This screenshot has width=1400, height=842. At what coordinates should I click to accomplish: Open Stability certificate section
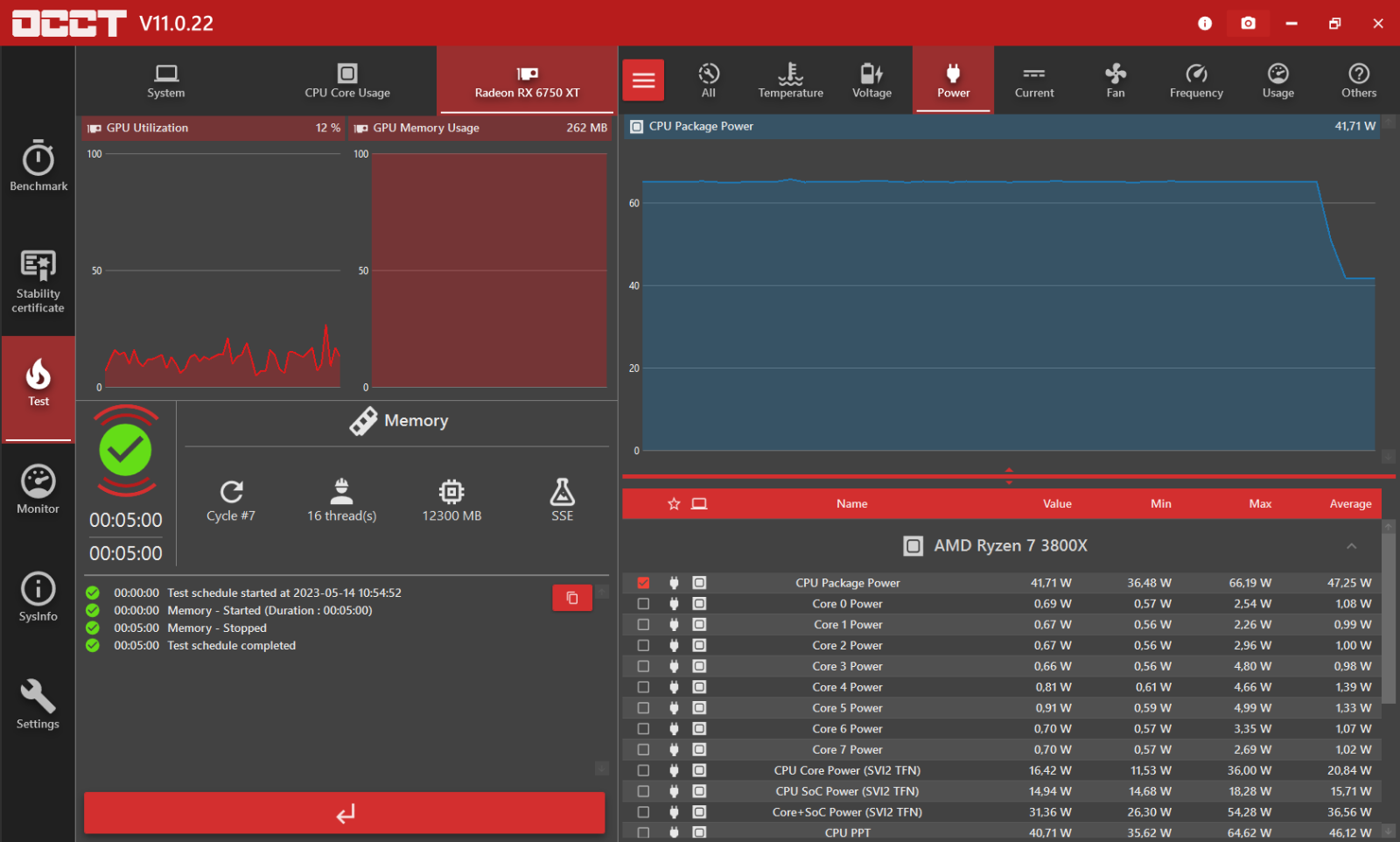pos(38,281)
